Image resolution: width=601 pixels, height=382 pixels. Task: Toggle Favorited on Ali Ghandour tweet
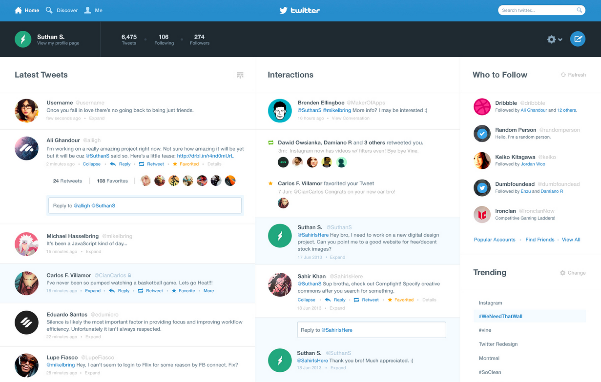(186, 164)
